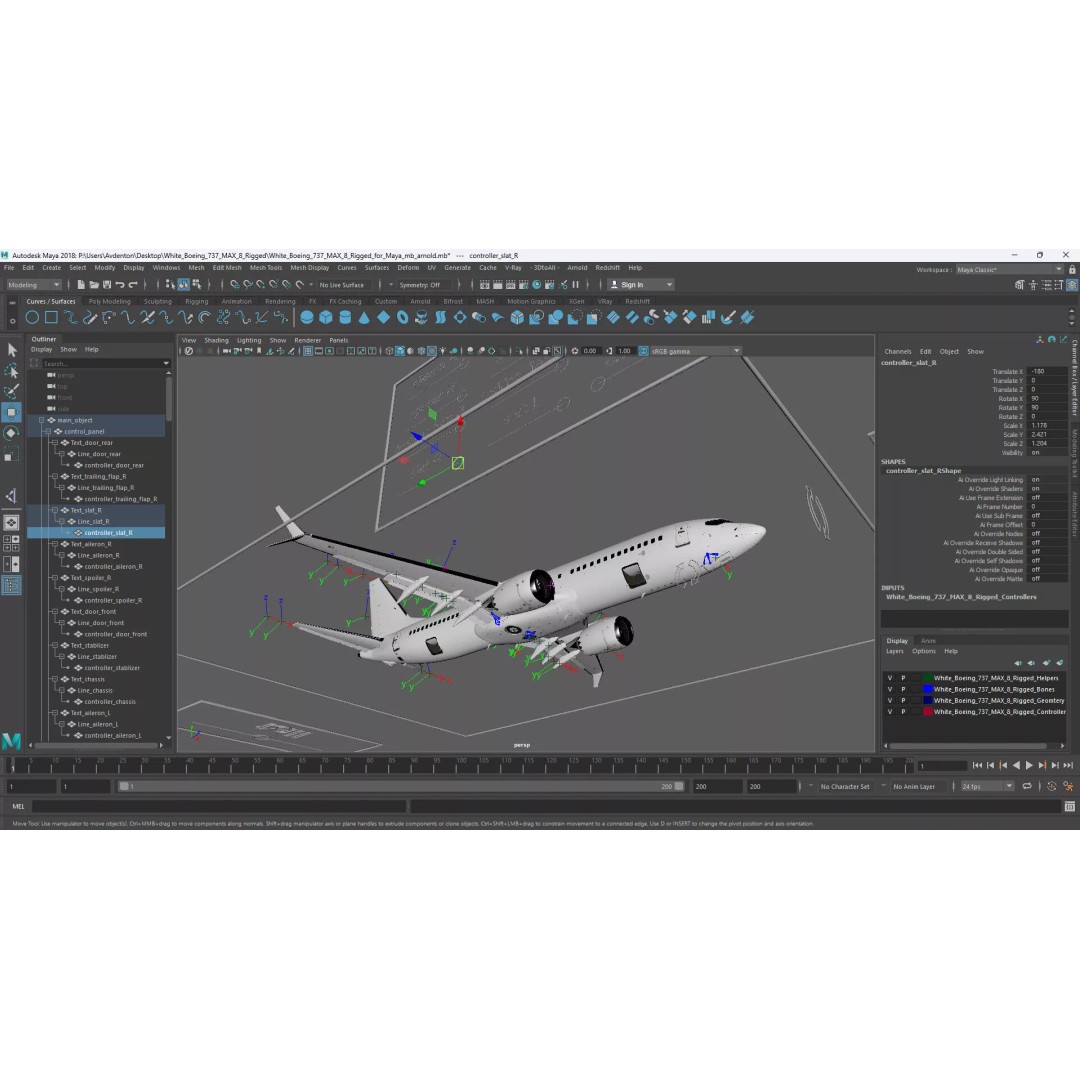The height and width of the screenshot is (1080, 1080).
Task: Create a NURBS cylinder from shelf
Action: coord(345,318)
